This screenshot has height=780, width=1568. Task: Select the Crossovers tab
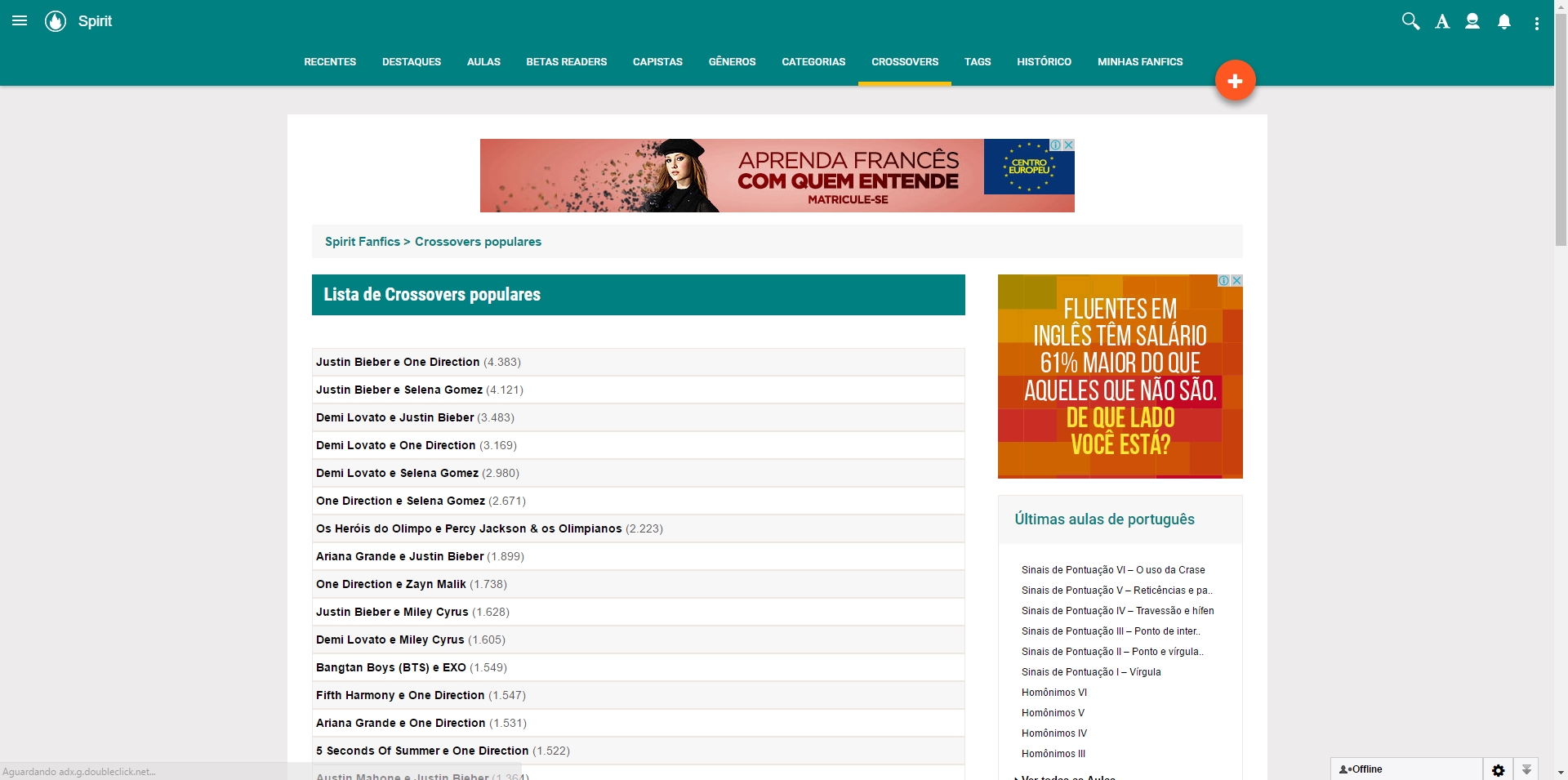tap(905, 62)
